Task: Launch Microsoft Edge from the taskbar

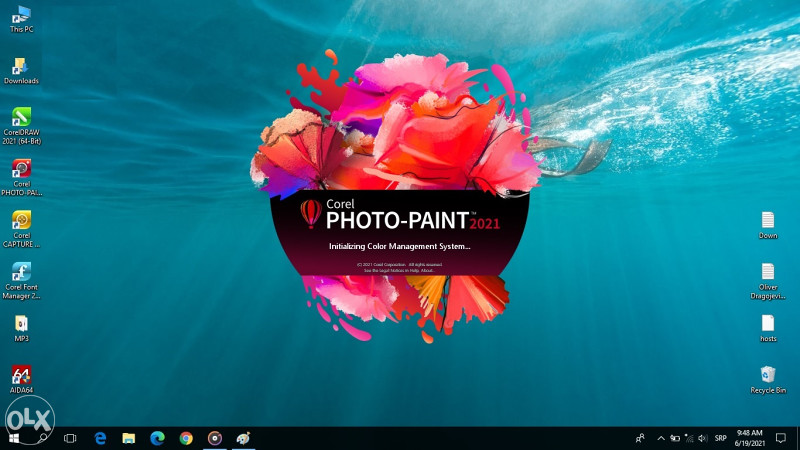Action: tap(157, 438)
